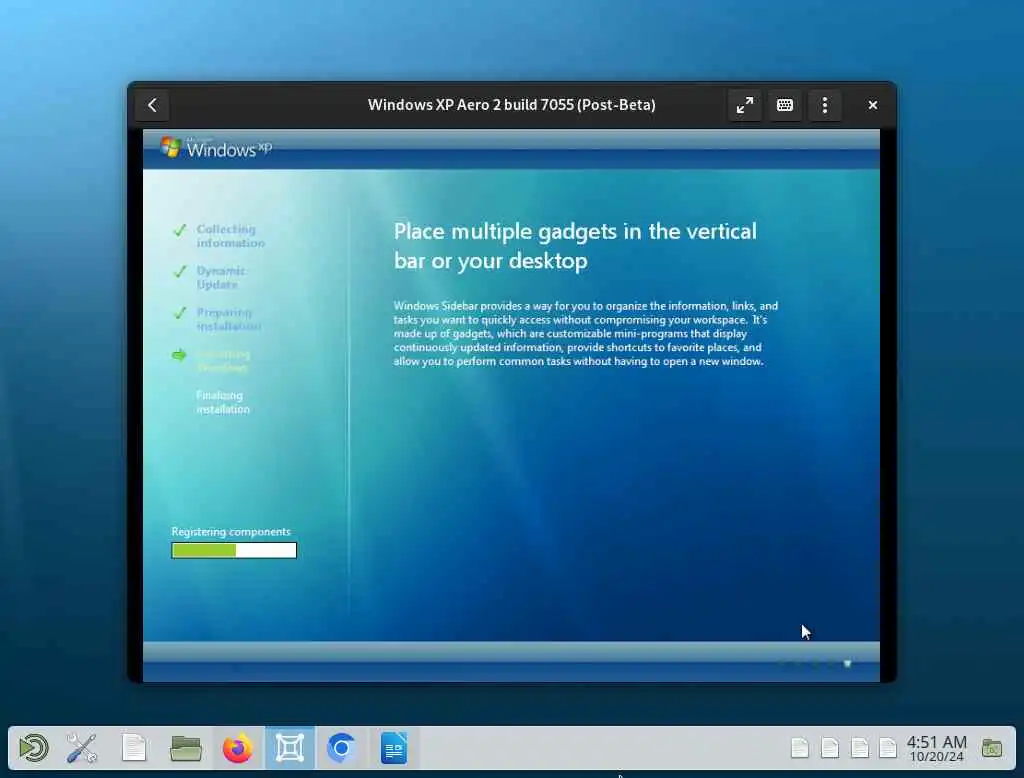Click the 'Place multiple gadgets' heading
The image size is (1024, 778).
coord(575,246)
